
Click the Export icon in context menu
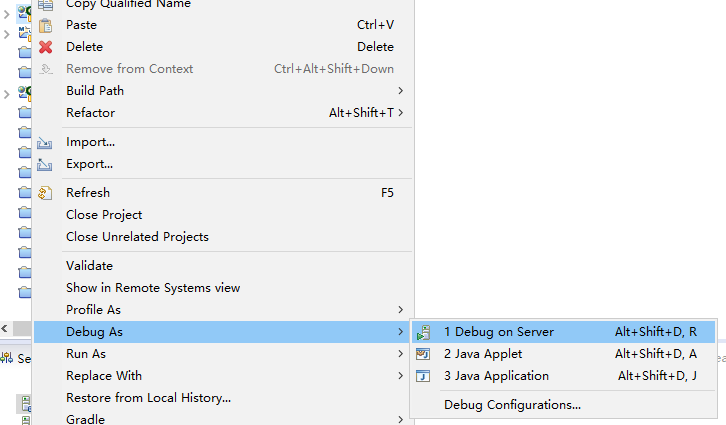tap(45, 164)
